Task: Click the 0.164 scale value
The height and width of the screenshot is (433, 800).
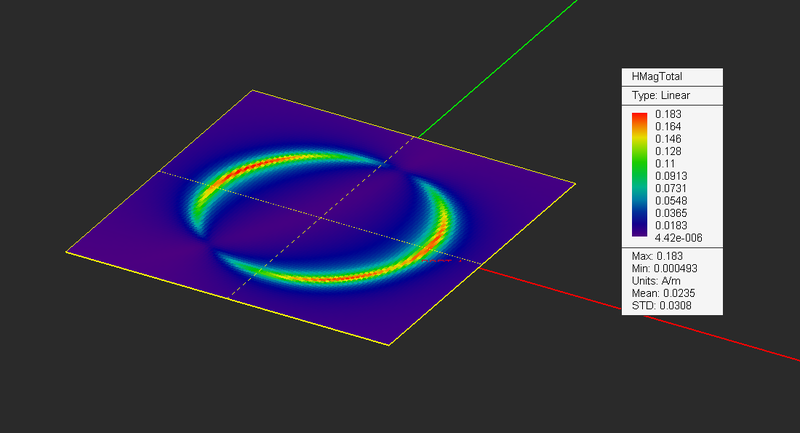Action: tap(668, 126)
